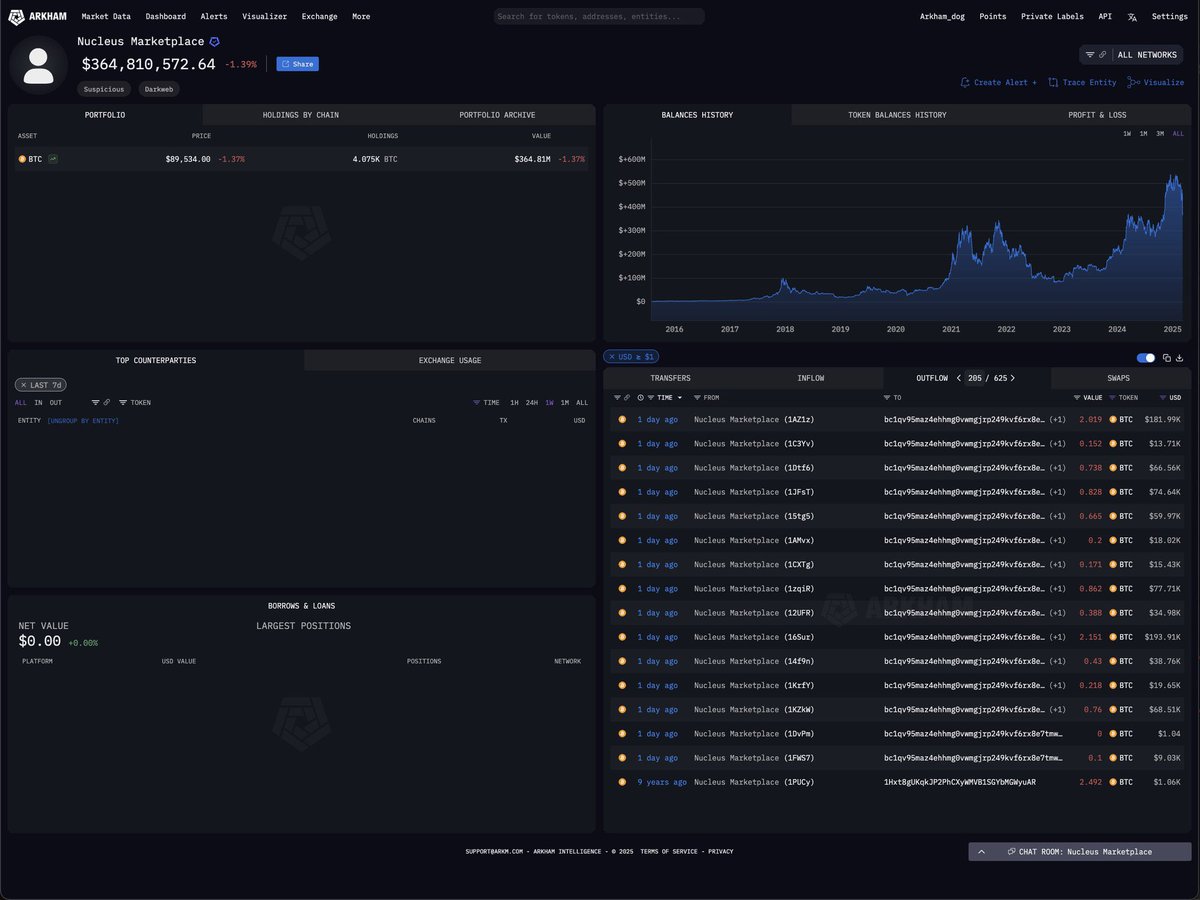1200x900 pixels.
Task: Toggle the switch above the transfers table
Action: pos(1146,357)
